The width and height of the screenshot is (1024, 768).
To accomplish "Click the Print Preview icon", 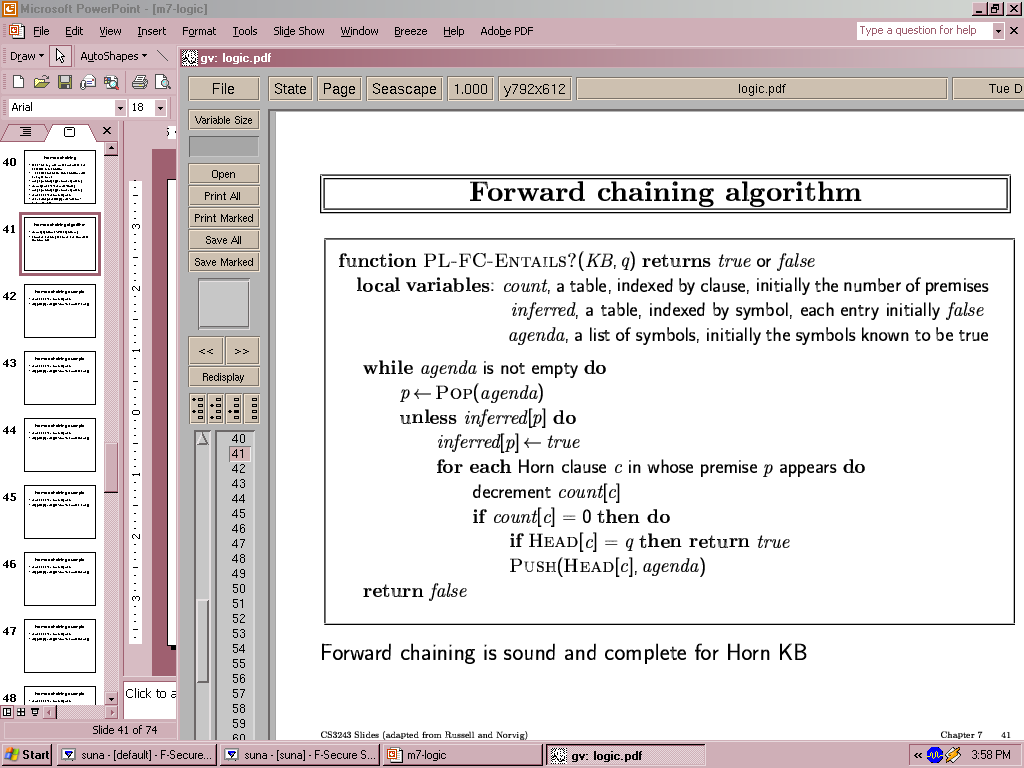I will coord(163,82).
